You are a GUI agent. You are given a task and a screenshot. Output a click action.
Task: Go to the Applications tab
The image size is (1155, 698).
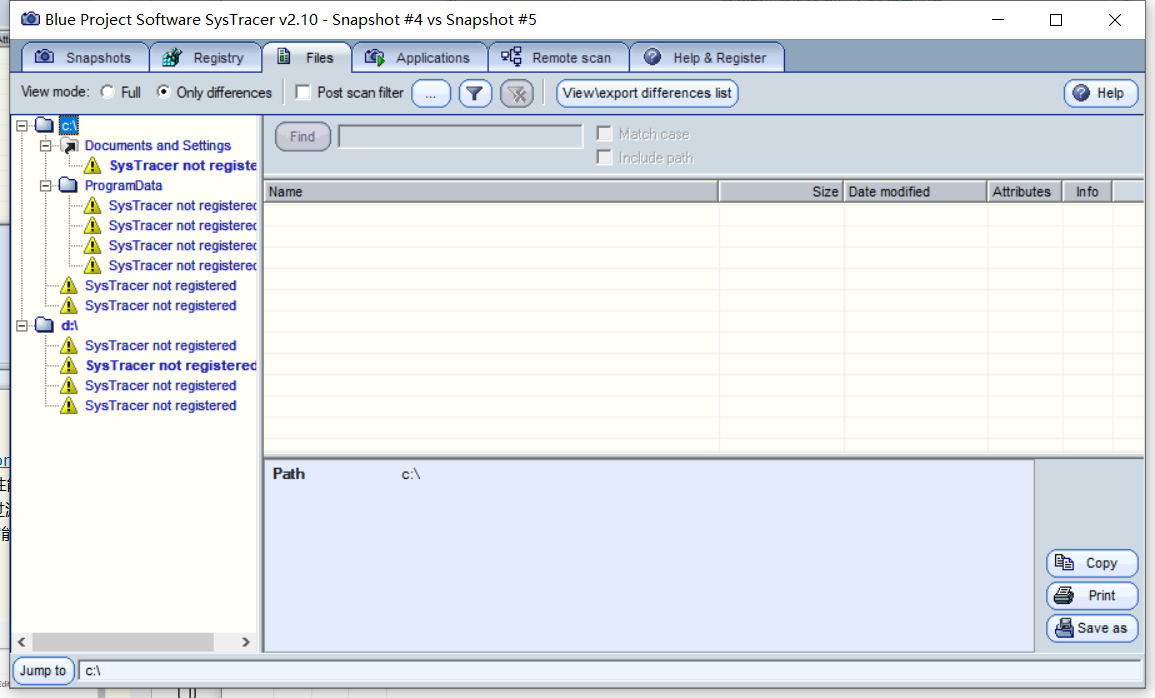tap(420, 57)
